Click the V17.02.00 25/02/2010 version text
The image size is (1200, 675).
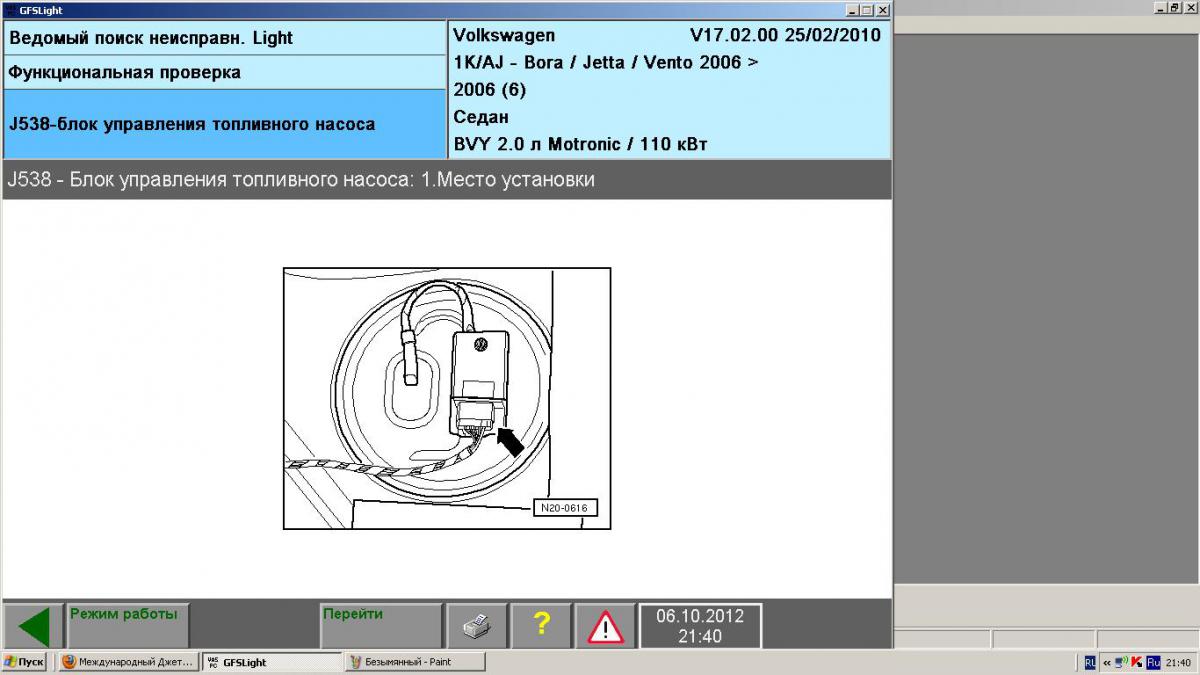(785, 35)
